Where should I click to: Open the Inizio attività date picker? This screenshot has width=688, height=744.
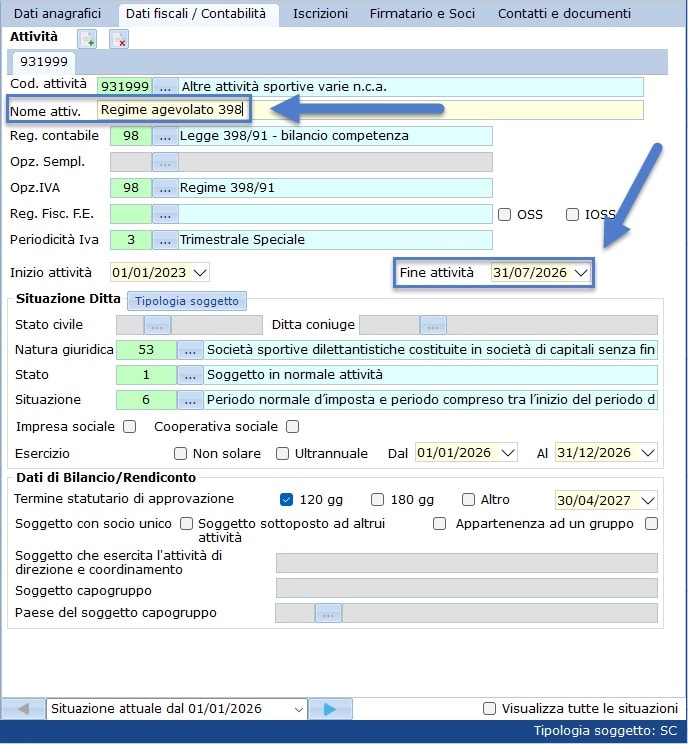click(x=200, y=273)
